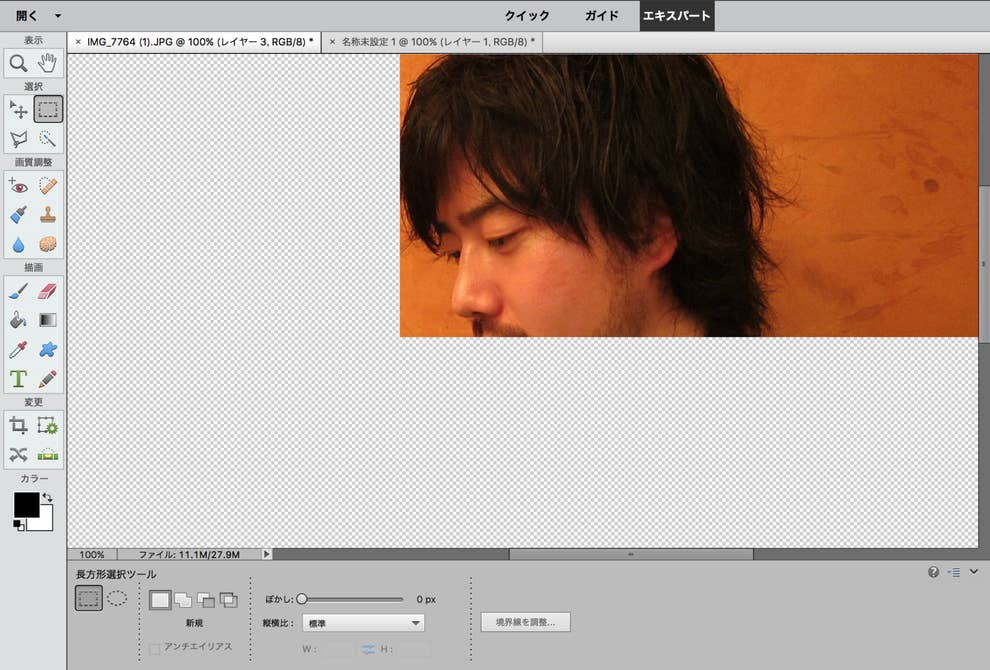Choose the Paint Bucket tool
The image size is (990, 670).
pyautogui.click(x=18, y=320)
